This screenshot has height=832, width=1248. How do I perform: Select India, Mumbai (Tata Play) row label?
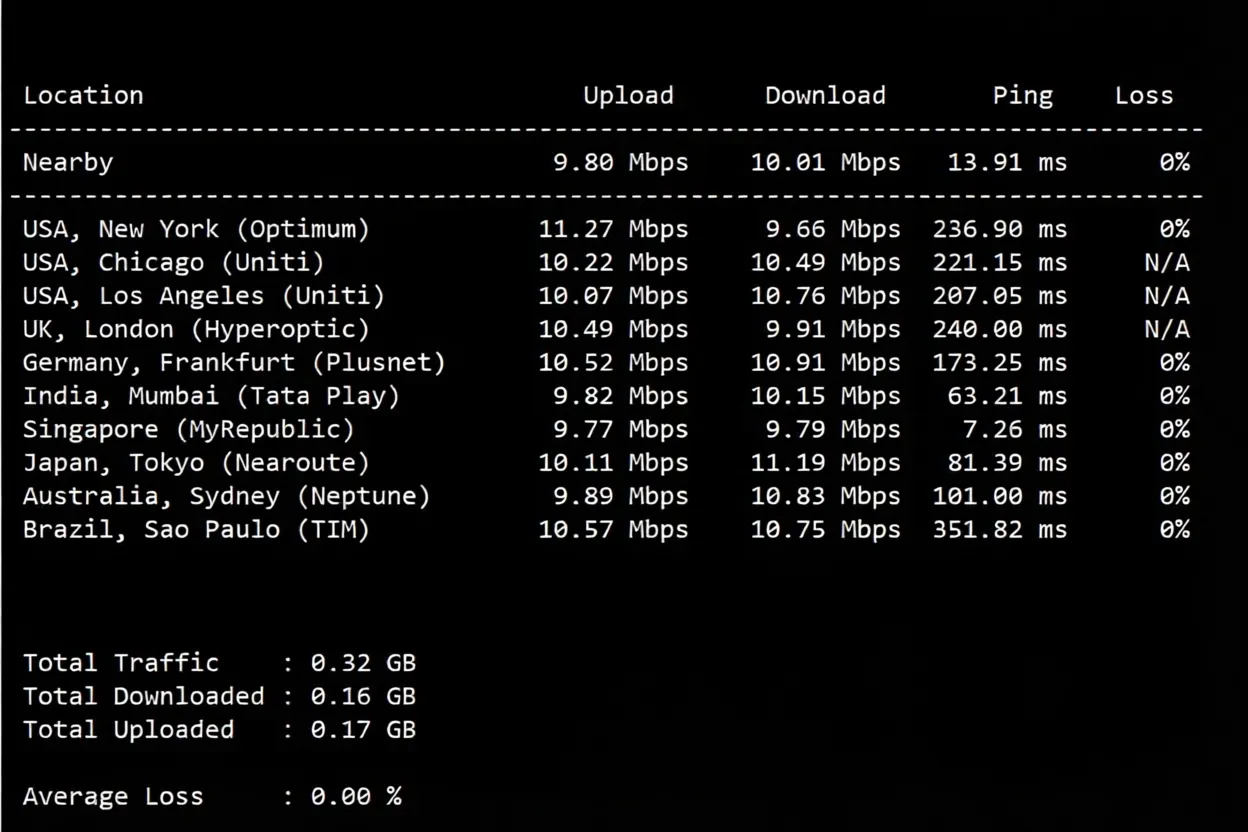[211, 397]
